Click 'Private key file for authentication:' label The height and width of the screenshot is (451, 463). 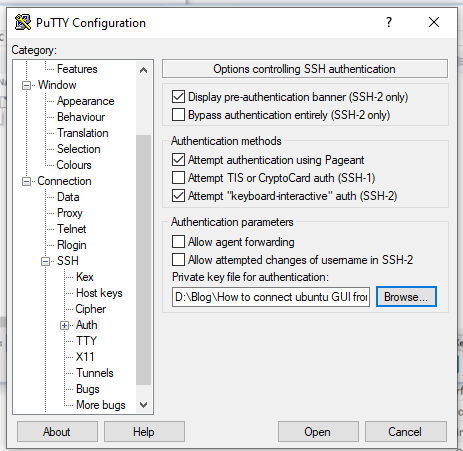pos(250,277)
